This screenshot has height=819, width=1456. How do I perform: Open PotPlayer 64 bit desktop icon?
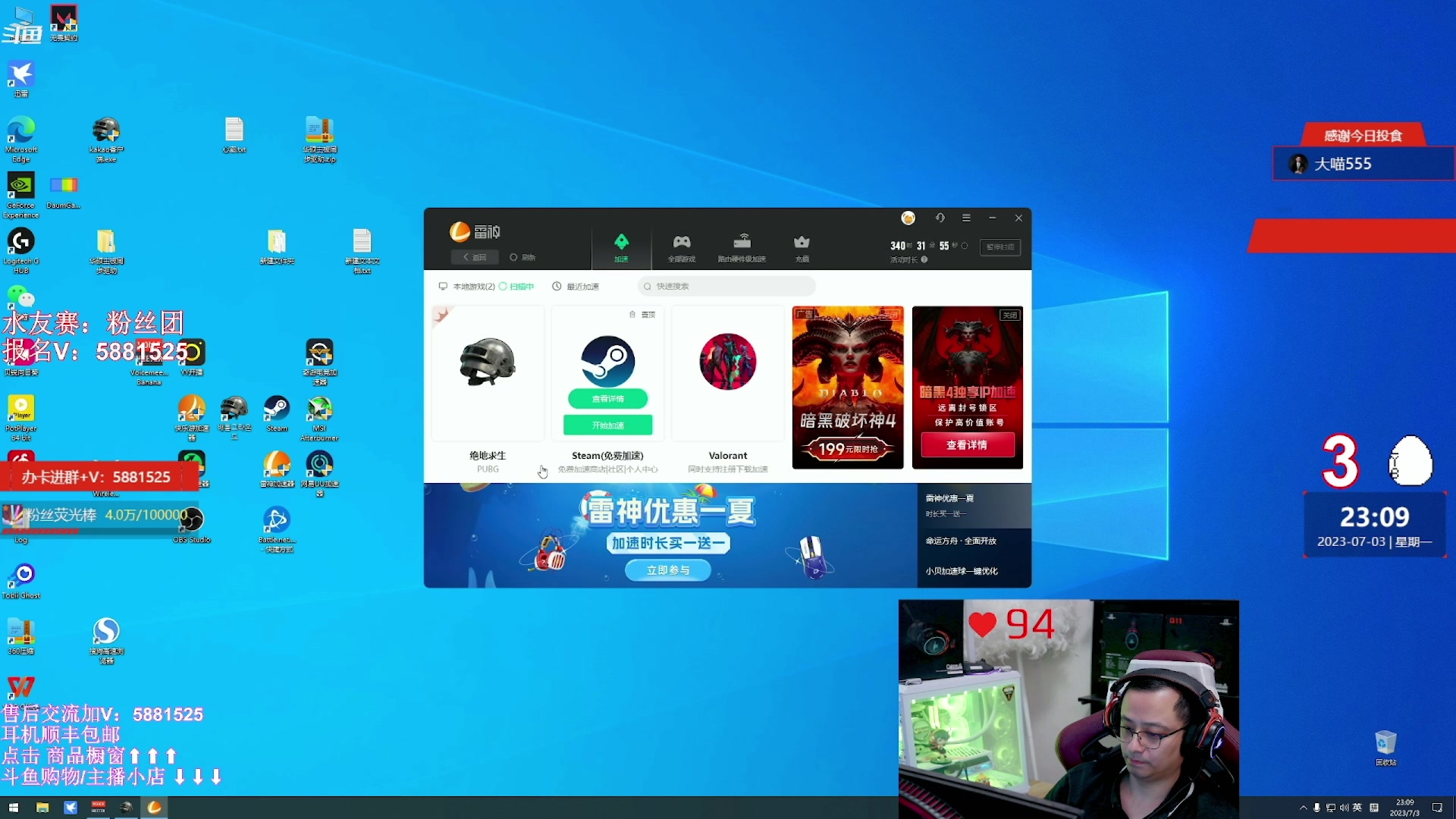pyautogui.click(x=20, y=418)
